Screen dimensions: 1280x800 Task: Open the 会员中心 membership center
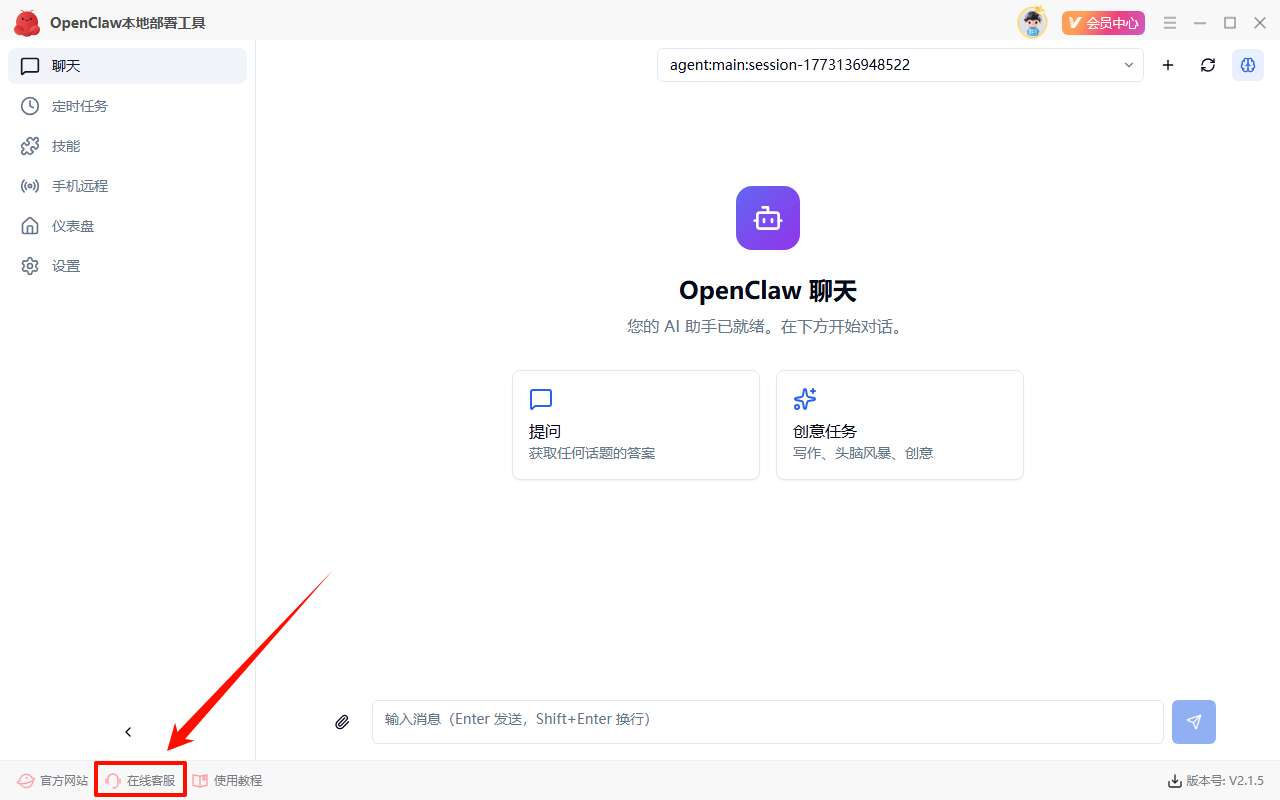coord(1103,22)
